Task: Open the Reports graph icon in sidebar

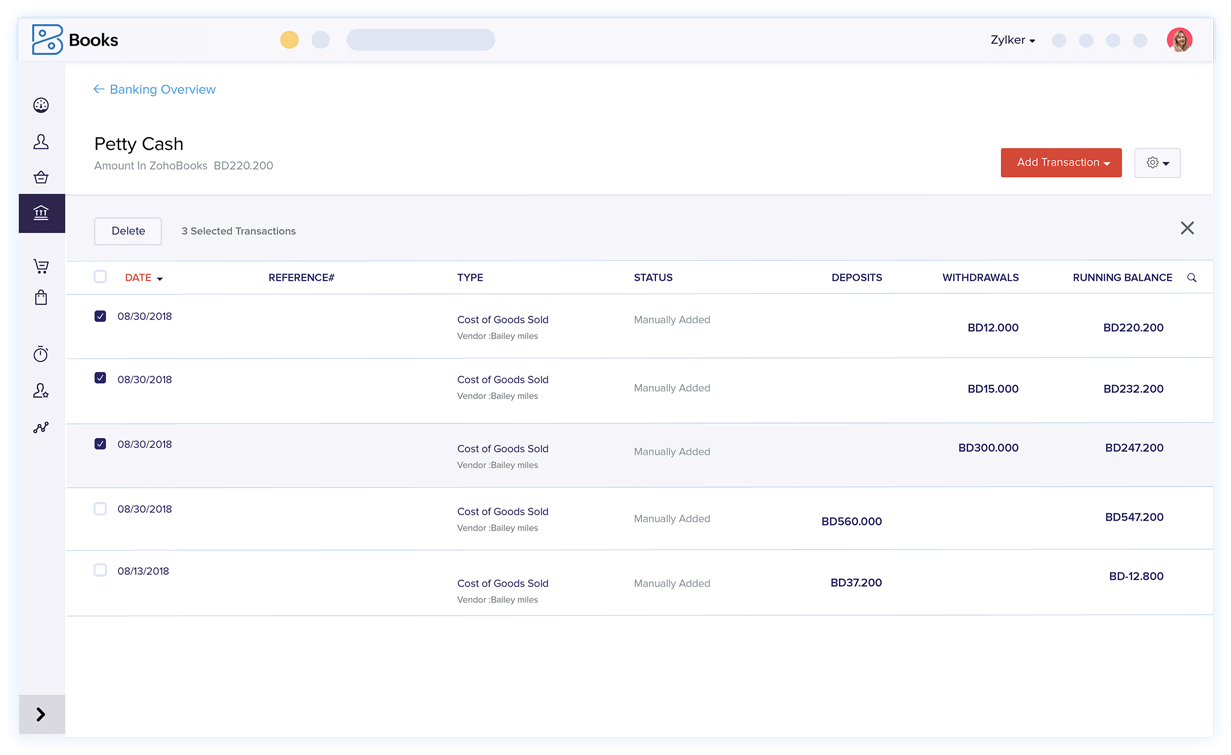Action: click(x=41, y=428)
